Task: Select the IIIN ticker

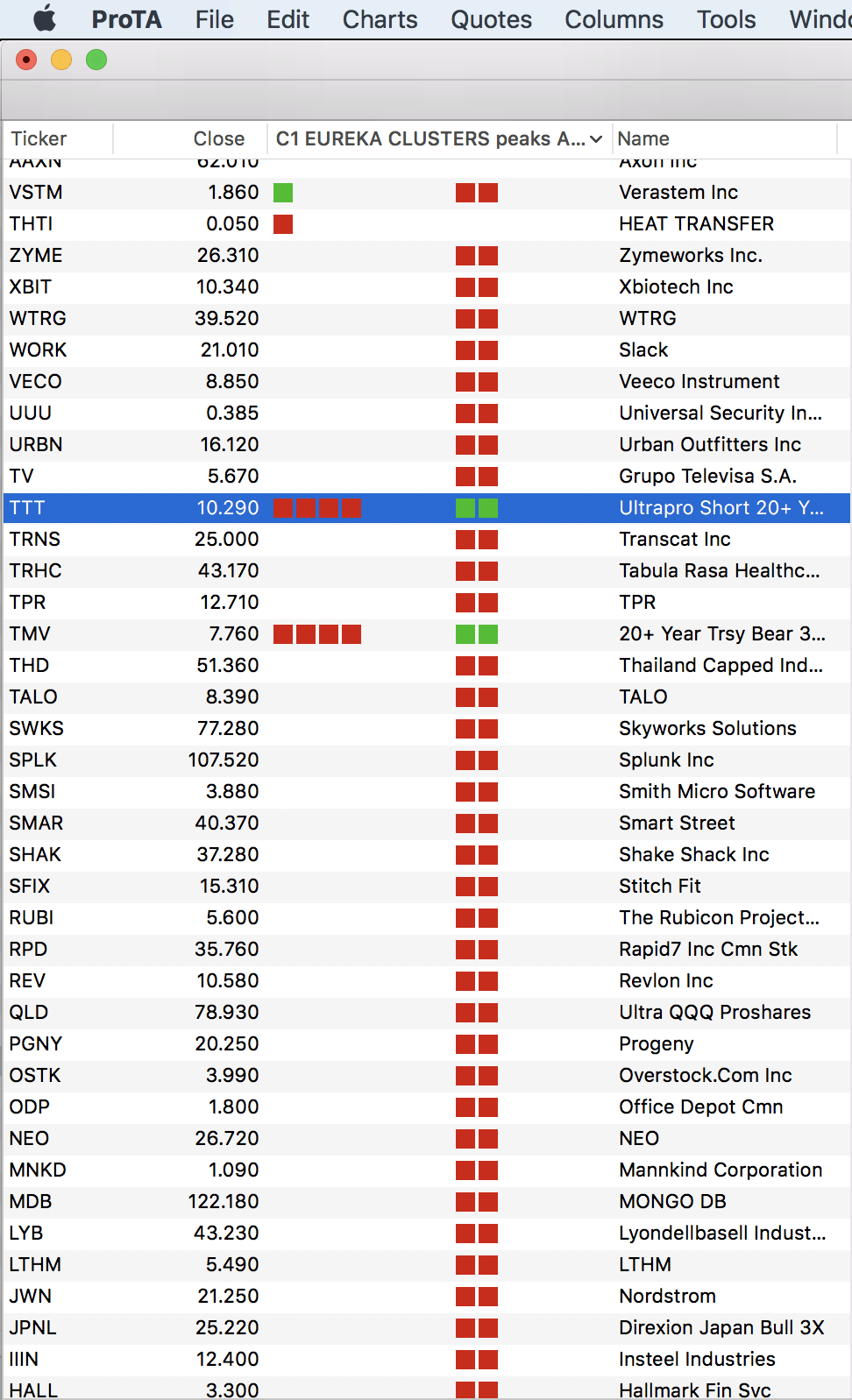Action: point(24,1360)
